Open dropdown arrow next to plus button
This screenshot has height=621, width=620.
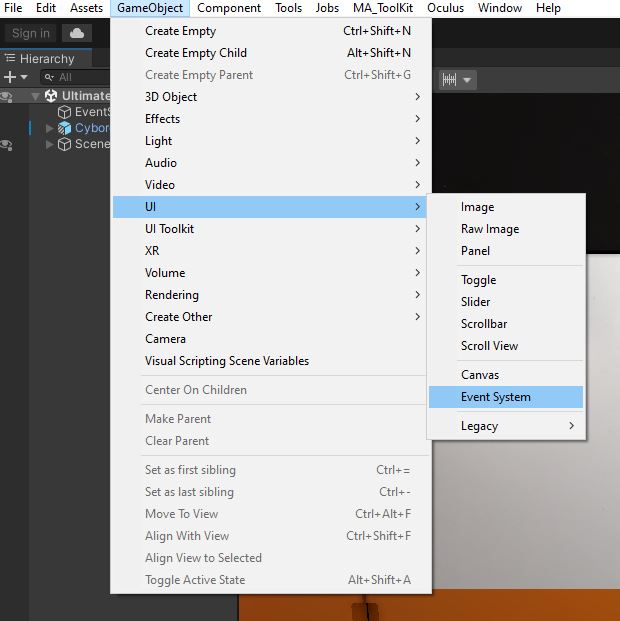click(x=24, y=77)
